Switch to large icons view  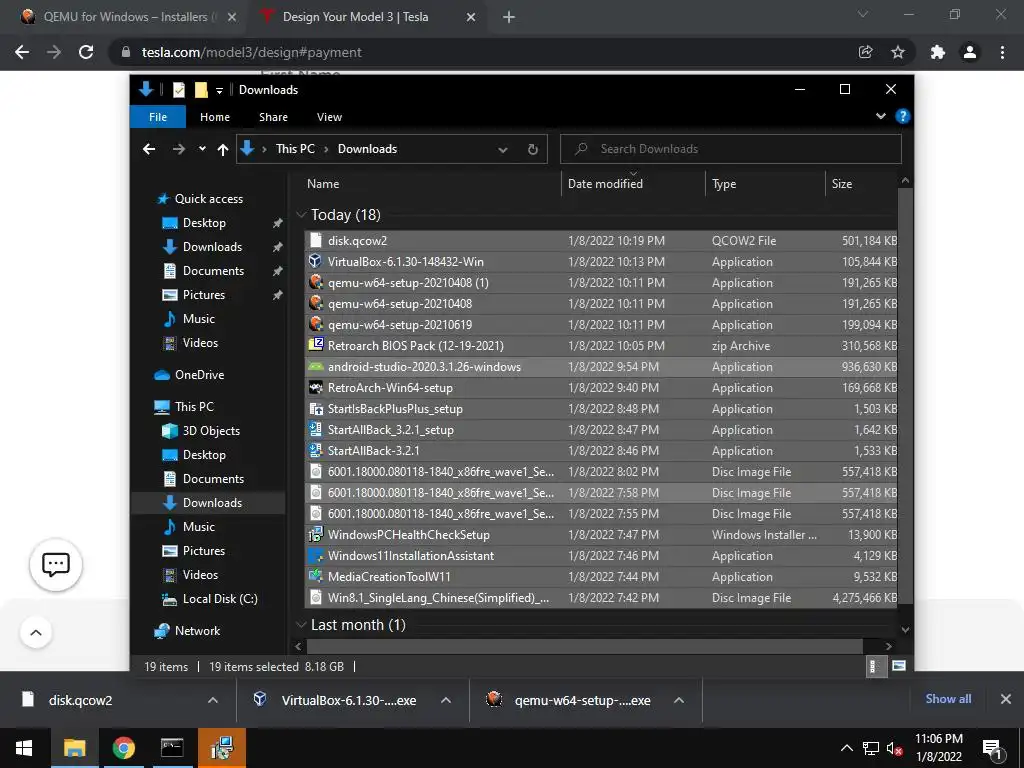coord(899,666)
